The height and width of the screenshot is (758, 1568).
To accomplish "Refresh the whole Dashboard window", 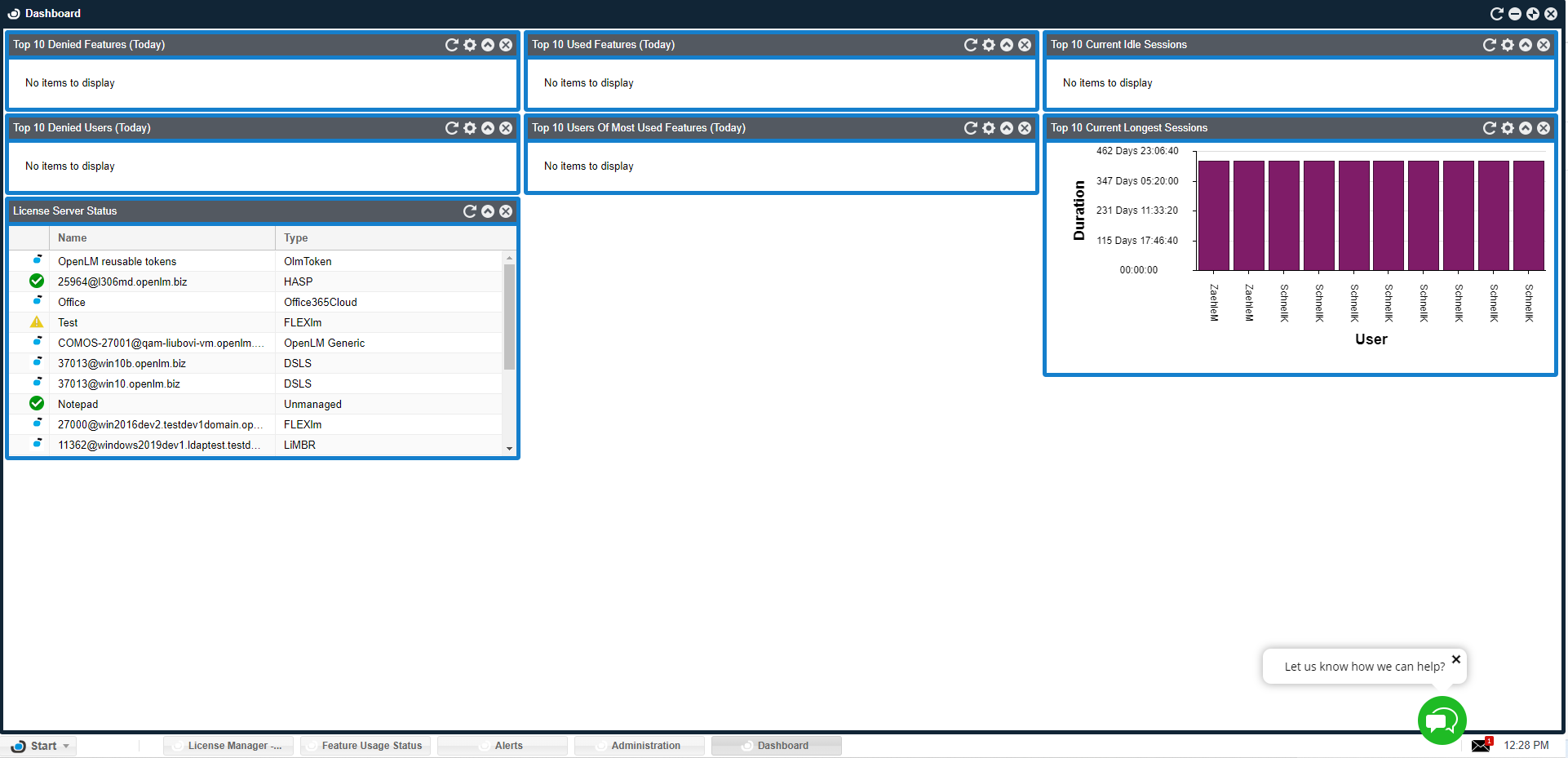I will (1496, 14).
